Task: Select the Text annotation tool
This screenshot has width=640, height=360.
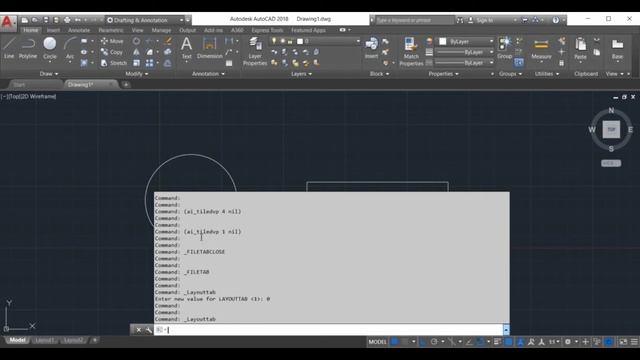Action: [x=187, y=48]
